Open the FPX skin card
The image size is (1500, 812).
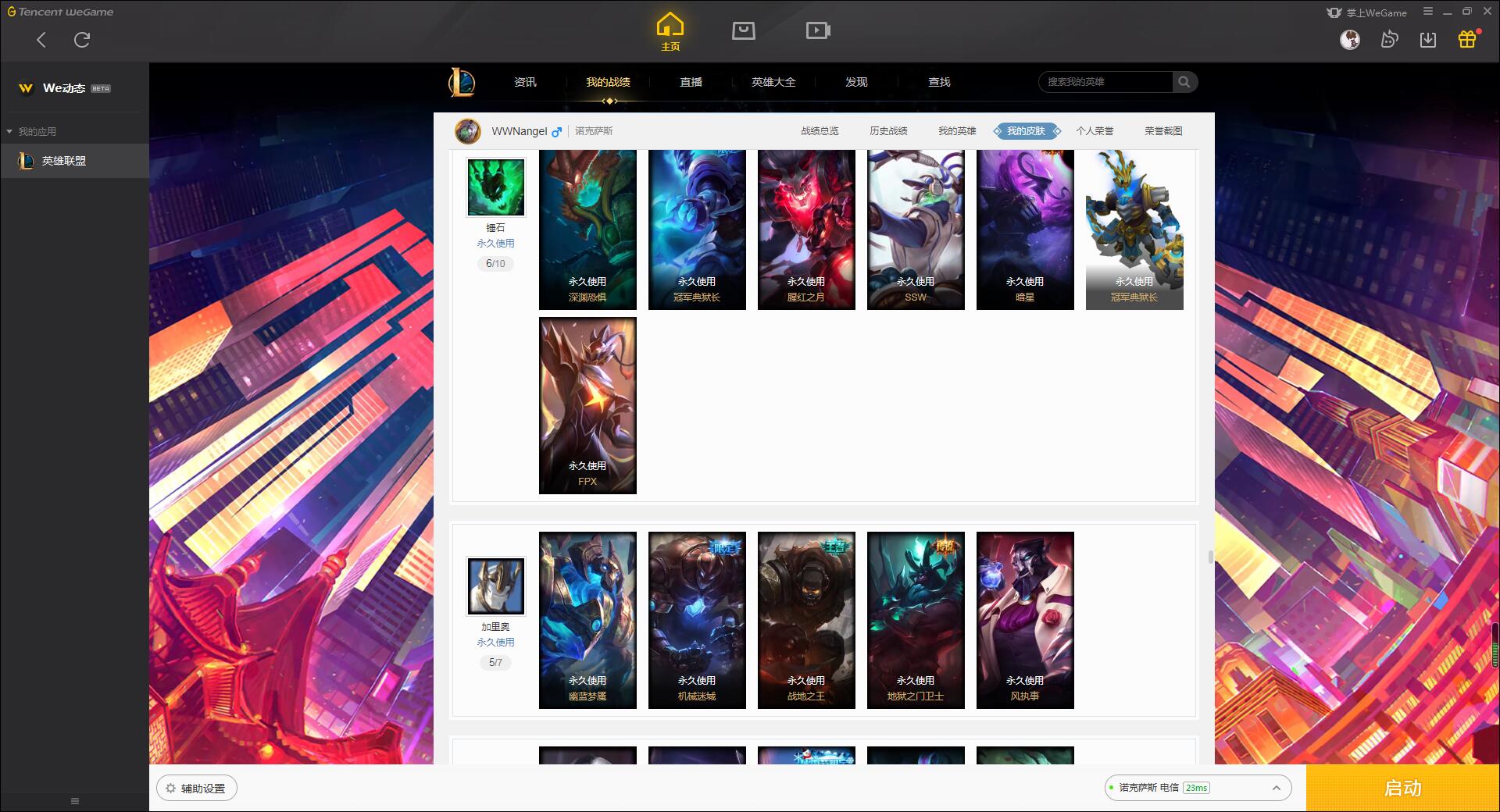[587, 405]
